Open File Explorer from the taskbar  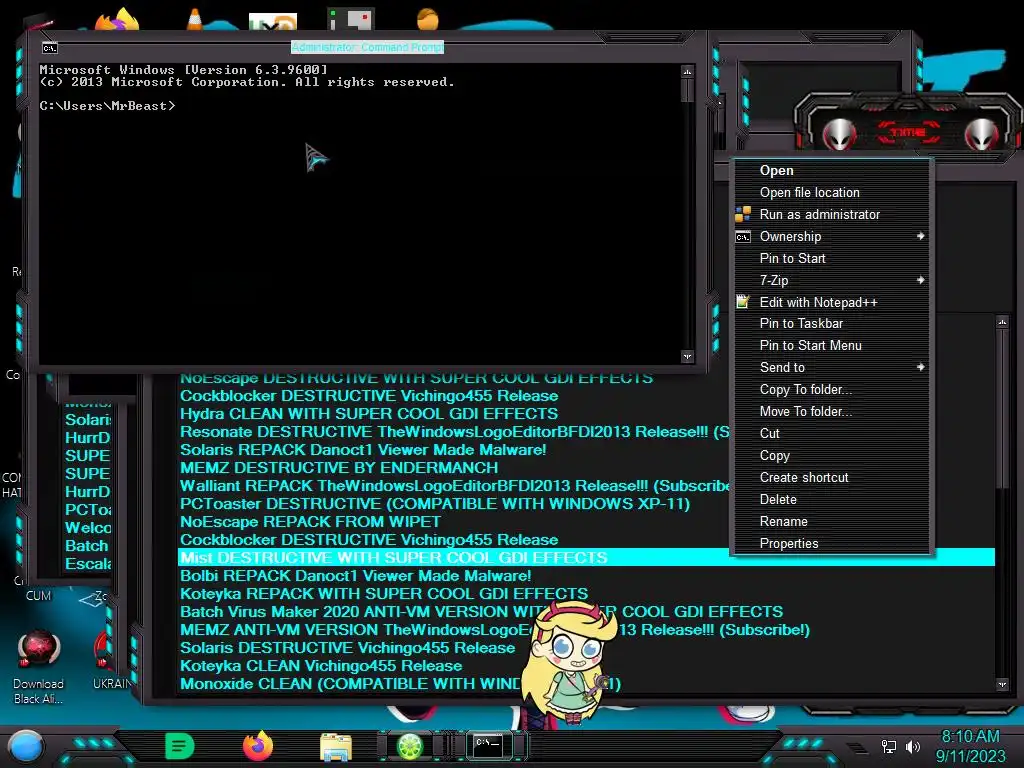click(336, 746)
